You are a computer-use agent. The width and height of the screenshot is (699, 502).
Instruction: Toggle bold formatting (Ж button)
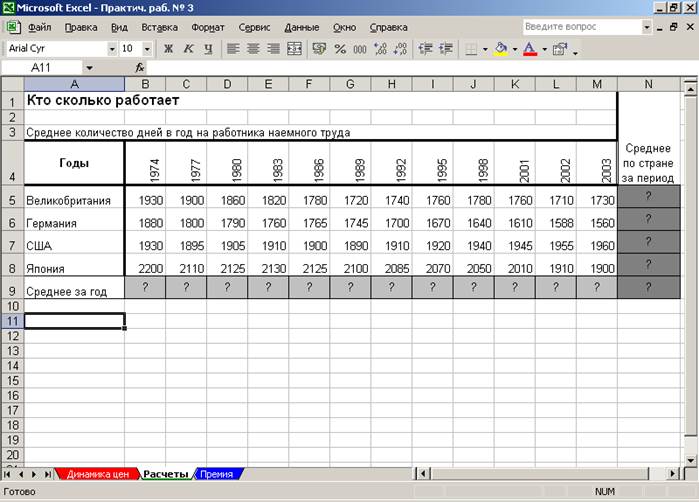pos(169,48)
